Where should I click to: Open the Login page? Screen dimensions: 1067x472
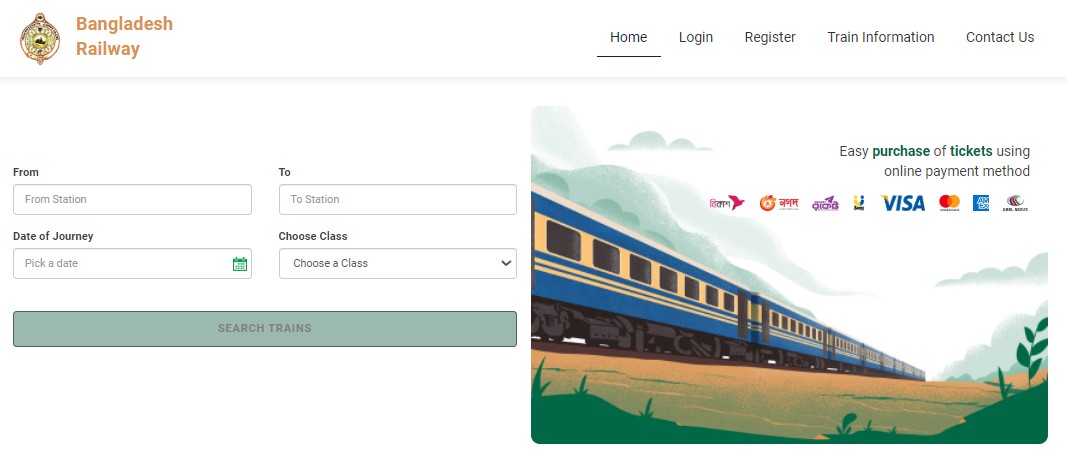tap(696, 38)
